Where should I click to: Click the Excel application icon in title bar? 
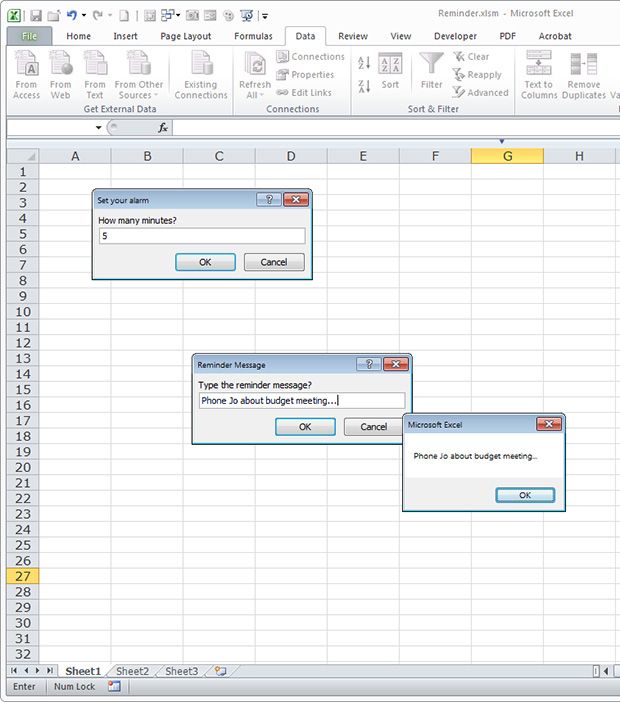point(14,16)
